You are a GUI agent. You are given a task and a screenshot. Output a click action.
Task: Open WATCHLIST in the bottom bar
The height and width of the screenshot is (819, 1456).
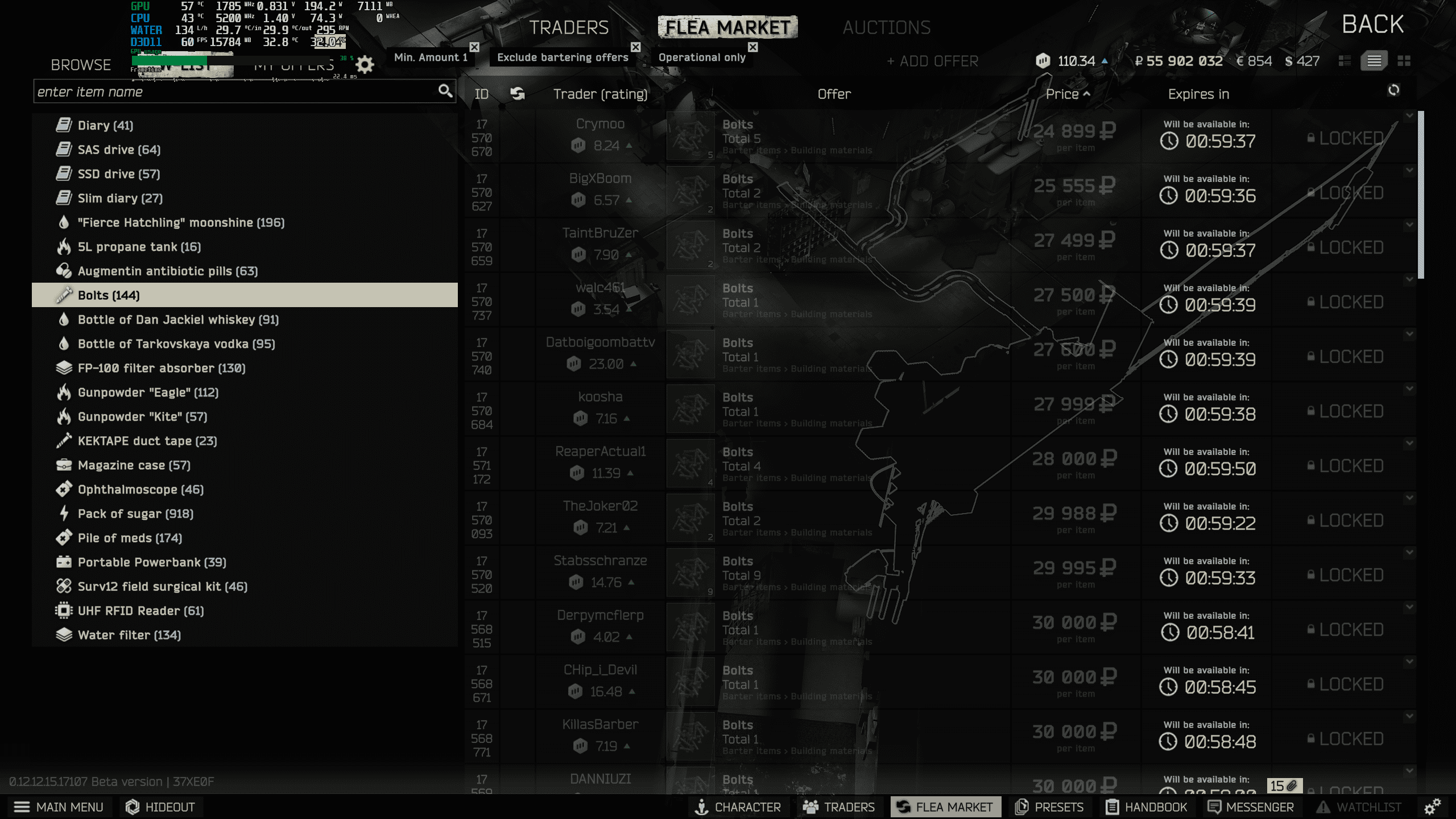pyautogui.click(x=1359, y=807)
